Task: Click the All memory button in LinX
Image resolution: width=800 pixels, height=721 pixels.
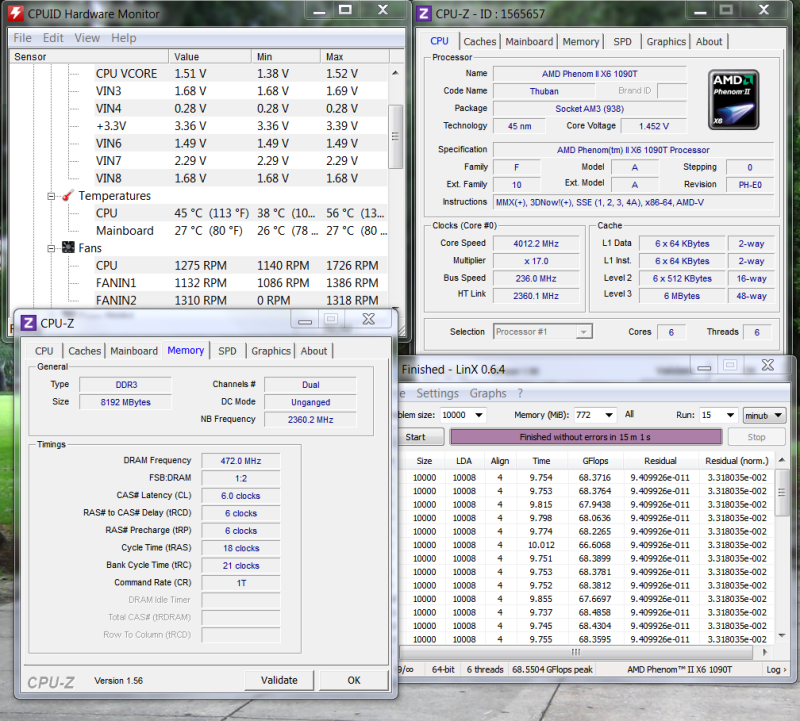Action: (629, 414)
